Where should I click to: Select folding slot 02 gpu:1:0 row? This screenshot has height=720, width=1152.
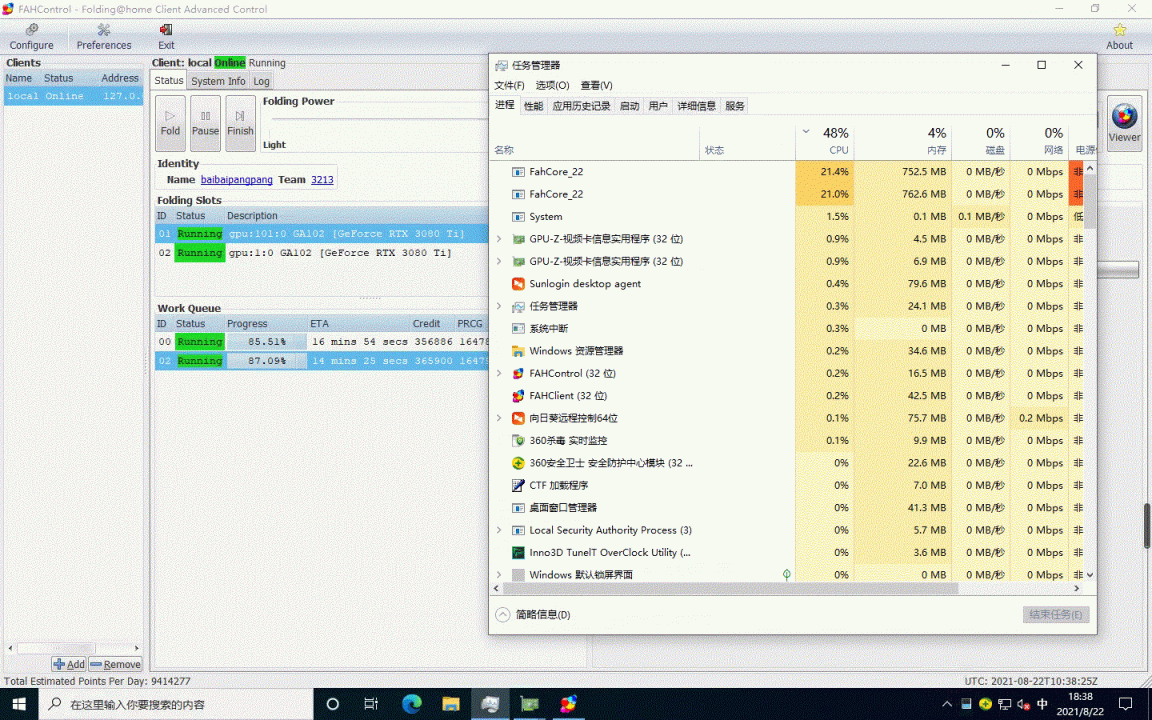click(321, 253)
